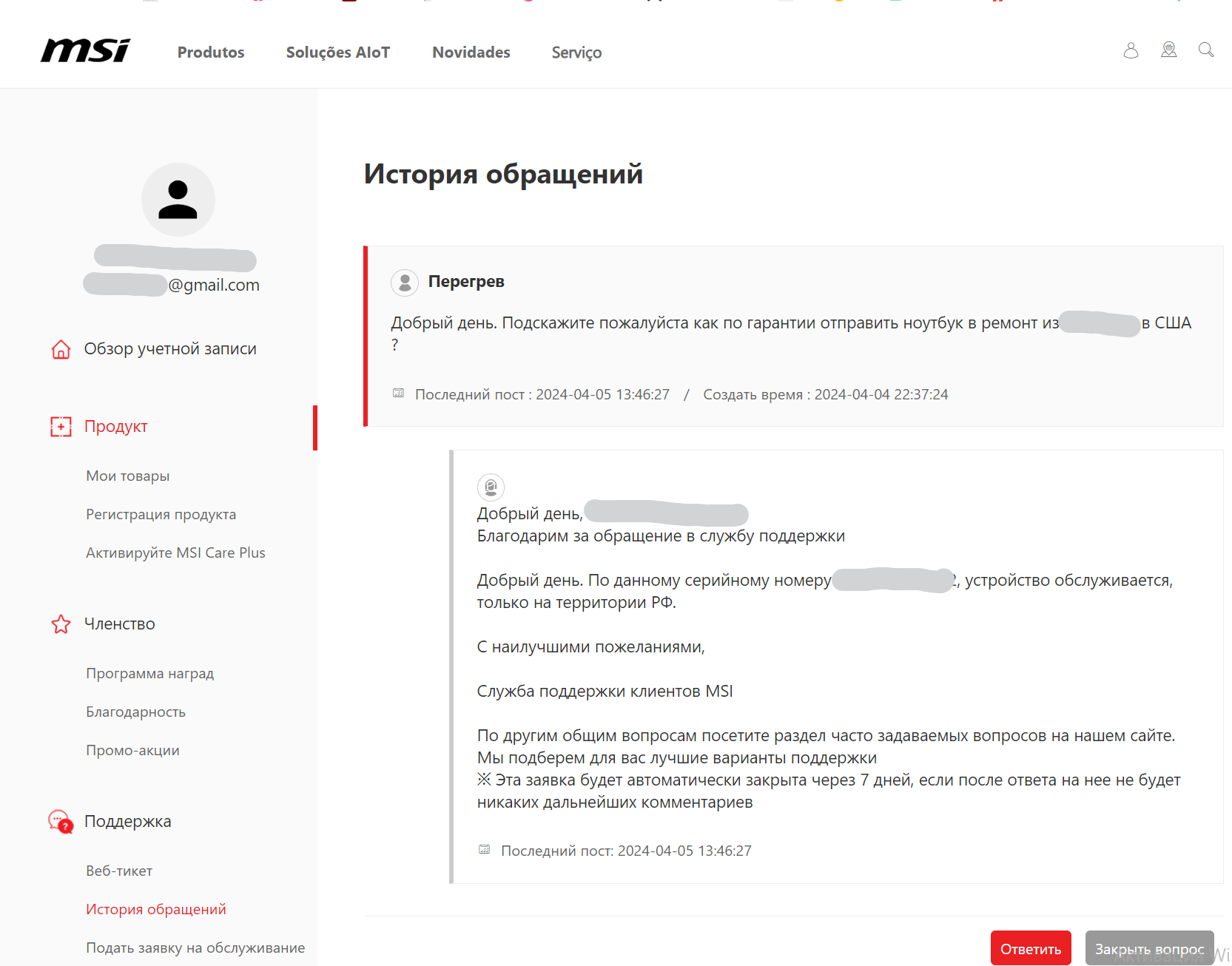Open Подать заявку на обслуживание
This screenshot has width=1232, height=966.
[x=195, y=948]
